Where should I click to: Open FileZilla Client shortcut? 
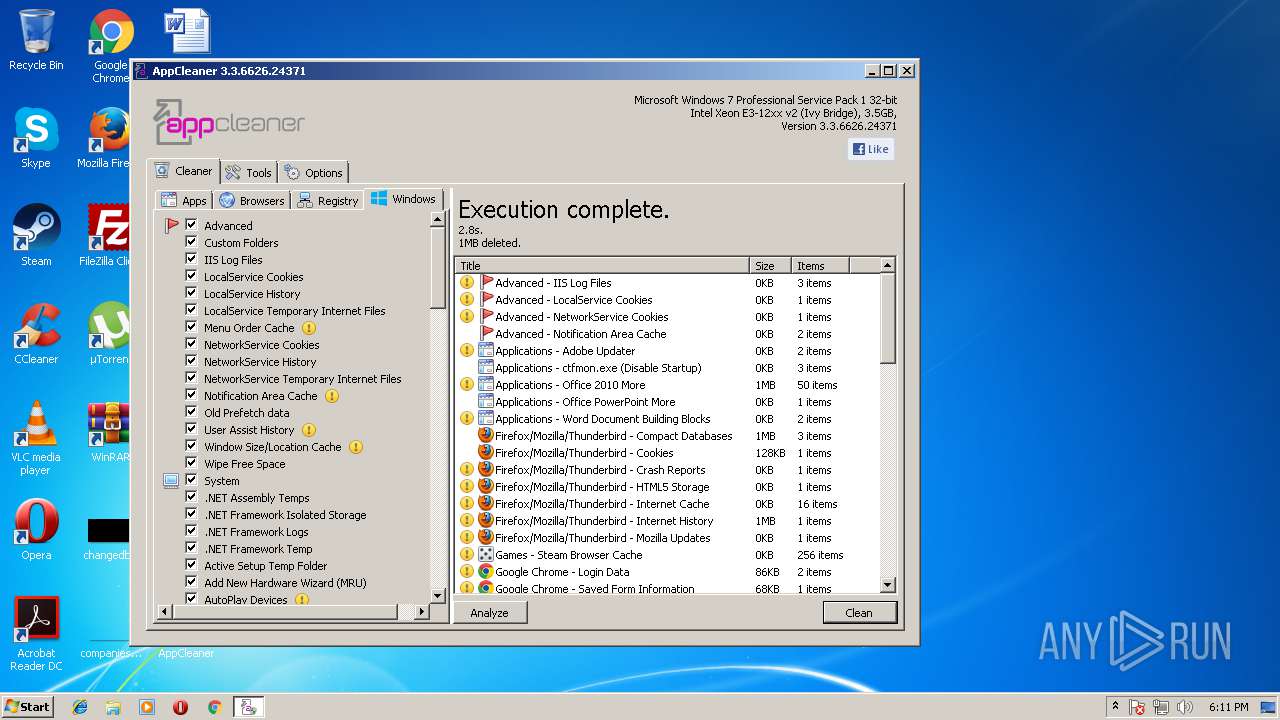coord(108,236)
